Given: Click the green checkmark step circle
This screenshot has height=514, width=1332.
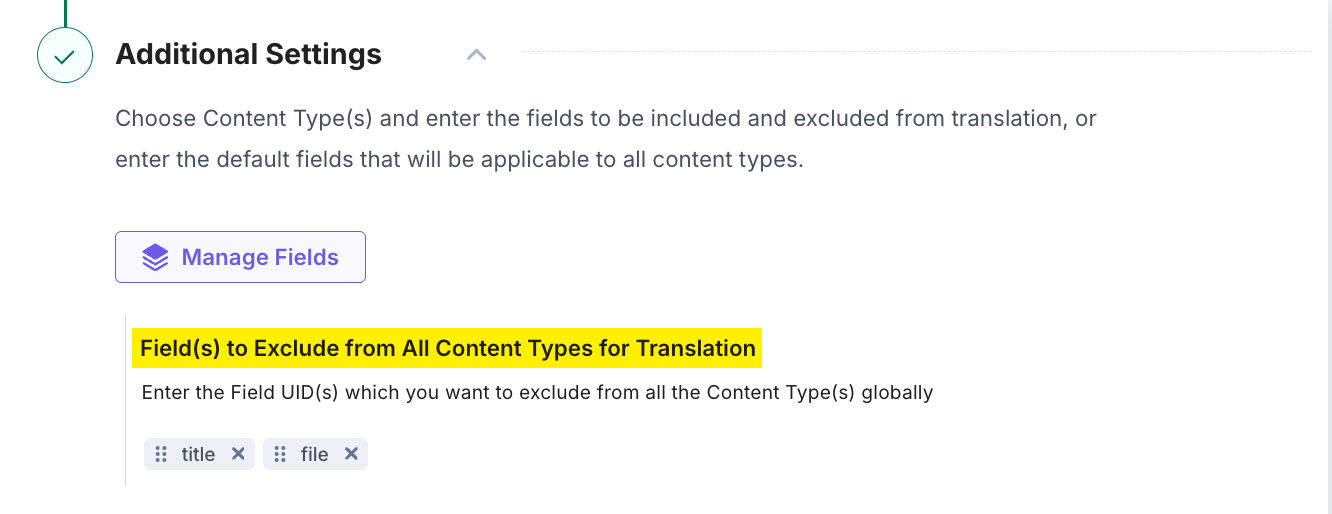Looking at the screenshot, I should [x=65, y=55].
